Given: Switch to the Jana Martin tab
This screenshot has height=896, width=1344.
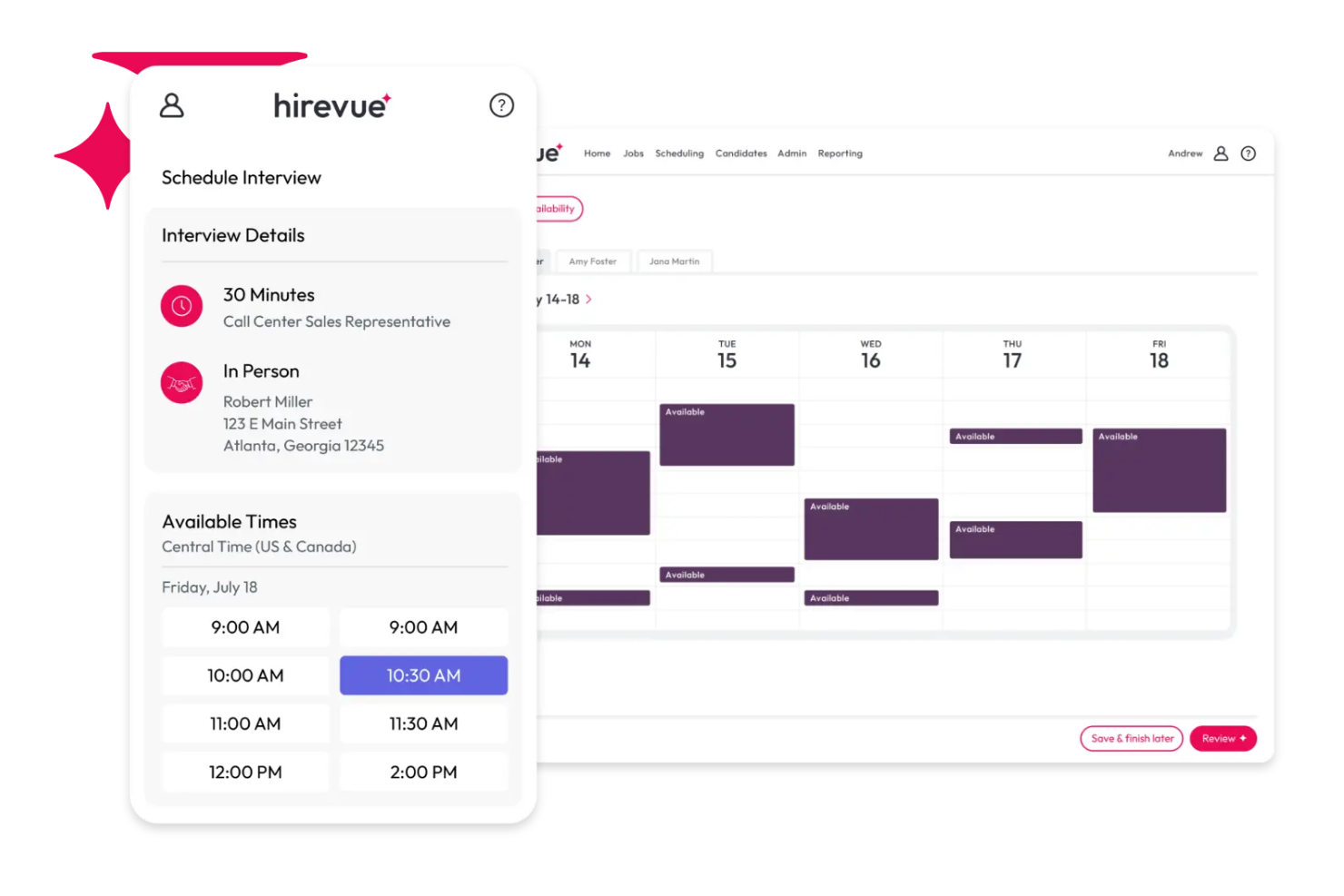Looking at the screenshot, I should [x=674, y=261].
